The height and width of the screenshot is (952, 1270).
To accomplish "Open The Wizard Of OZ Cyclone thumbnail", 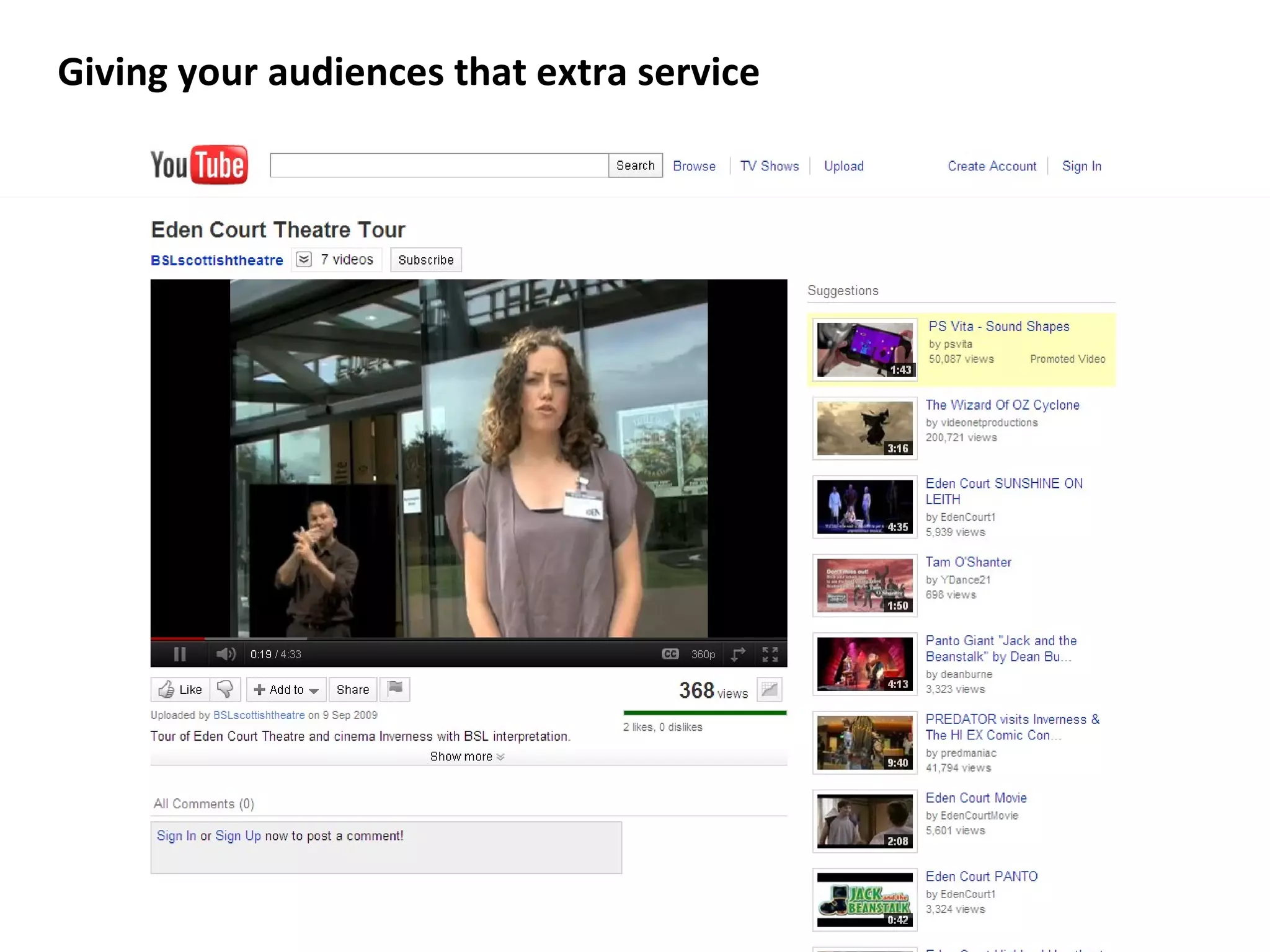I will [865, 428].
